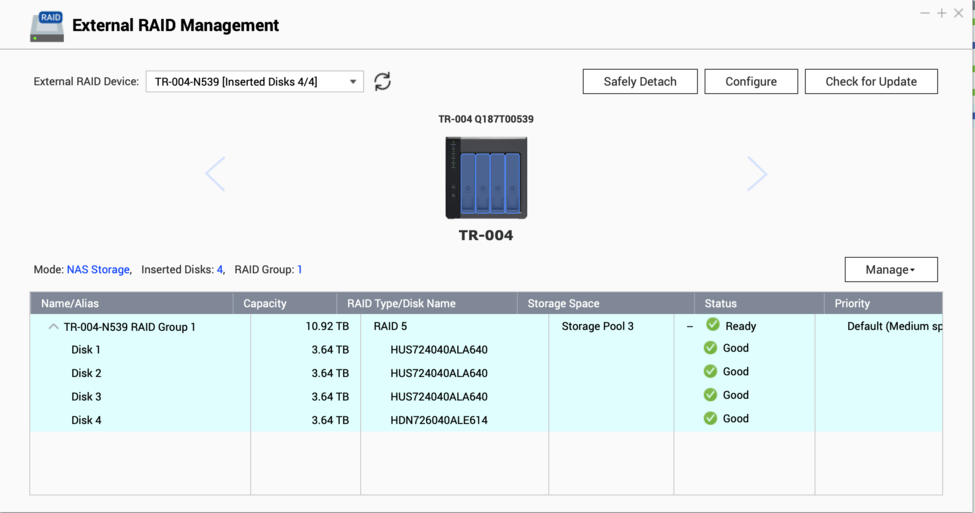Click Disk 4 capacity 3.64 TB
This screenshot has height=513, width=975.
coord(330,420)
